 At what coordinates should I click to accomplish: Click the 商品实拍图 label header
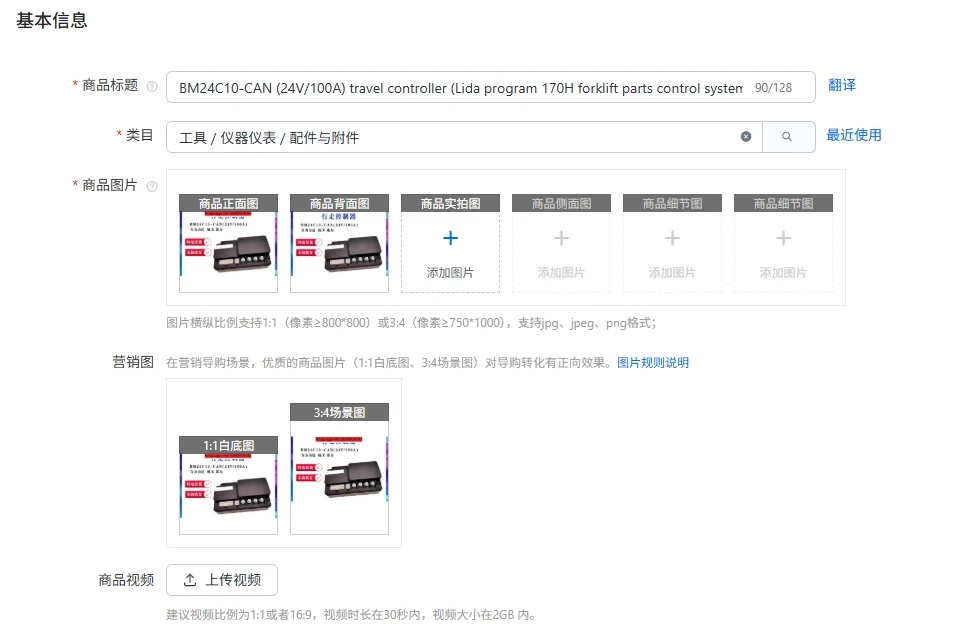click(x=450, y=203)
